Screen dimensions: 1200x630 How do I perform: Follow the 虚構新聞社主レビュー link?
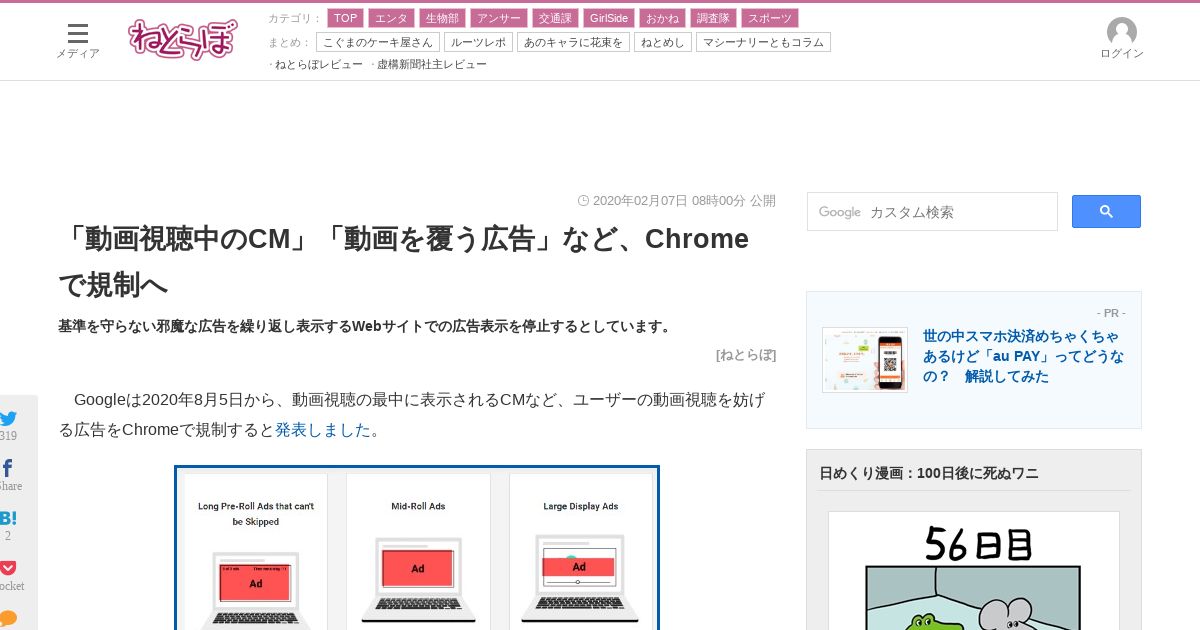point(432,64)
